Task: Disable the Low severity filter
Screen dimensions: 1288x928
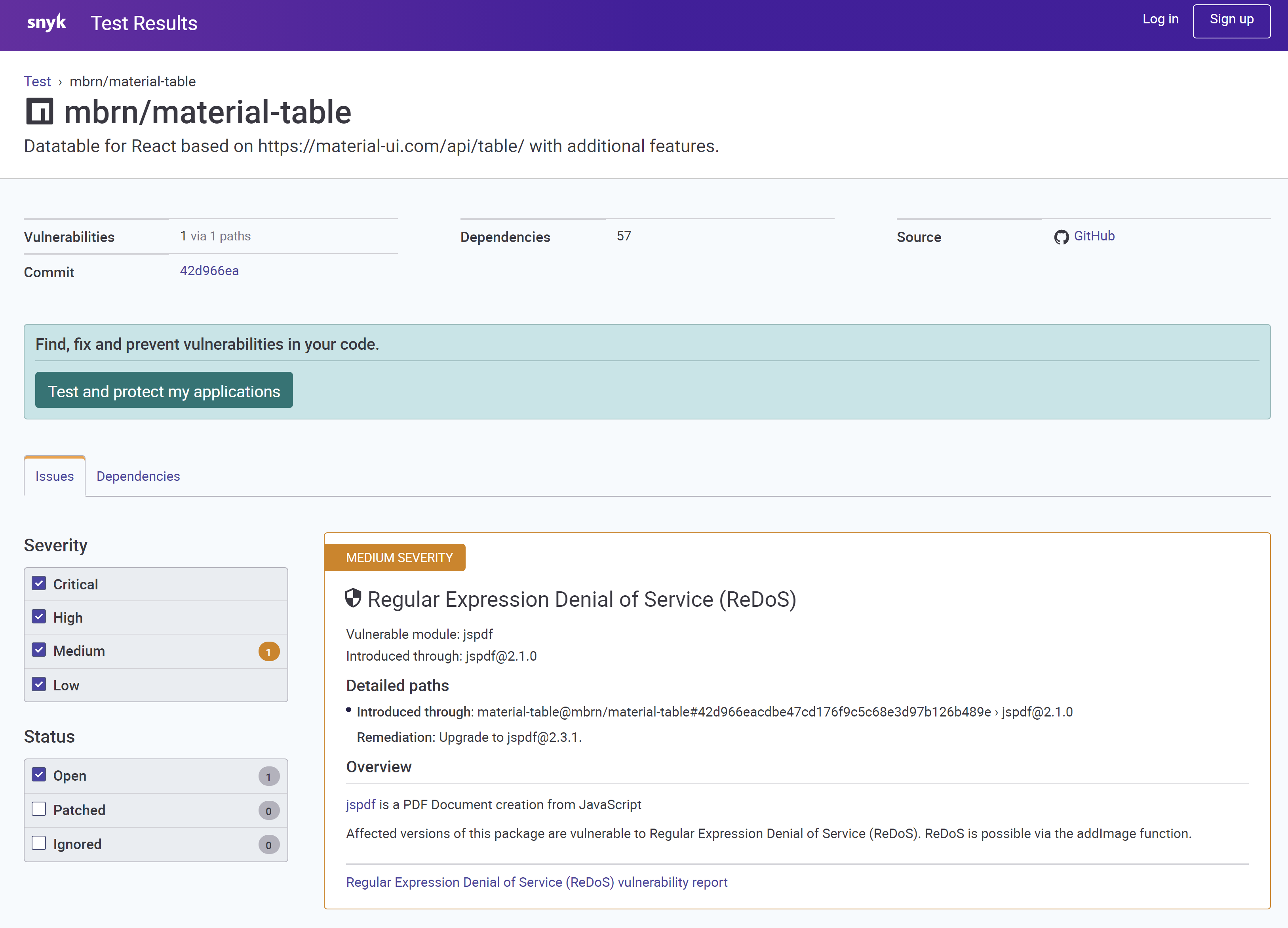Action: tap(39, 684)
